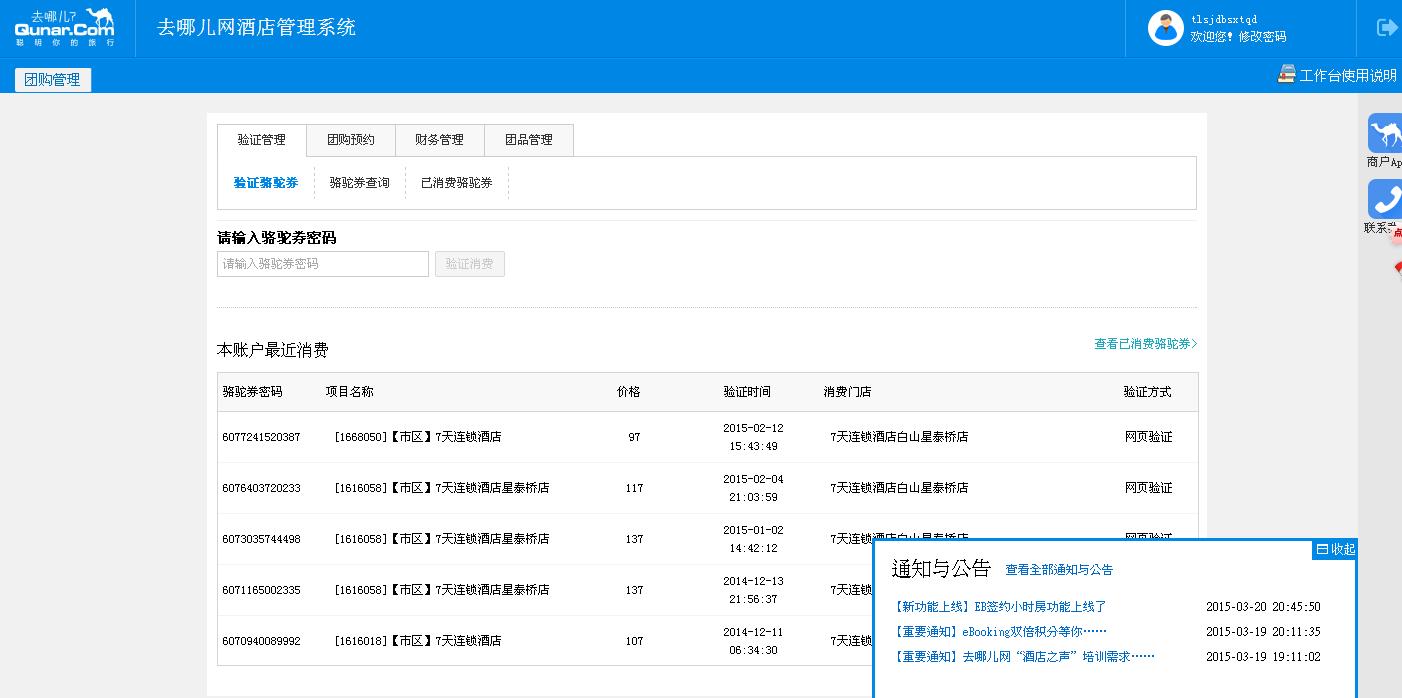Viewport: 1402px width, 698px height.
Task: Open the 查看已消费骆驼券 link
Action: click(x=1145, y=344)
